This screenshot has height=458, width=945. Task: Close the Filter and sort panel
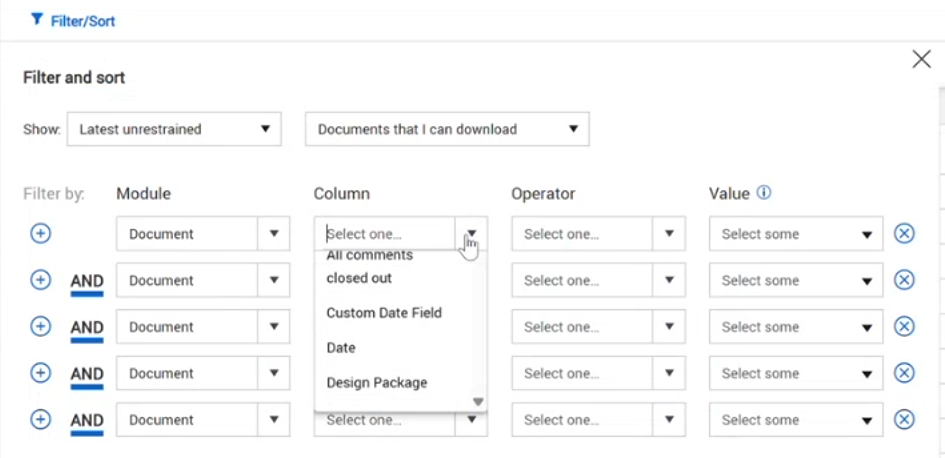921,59
